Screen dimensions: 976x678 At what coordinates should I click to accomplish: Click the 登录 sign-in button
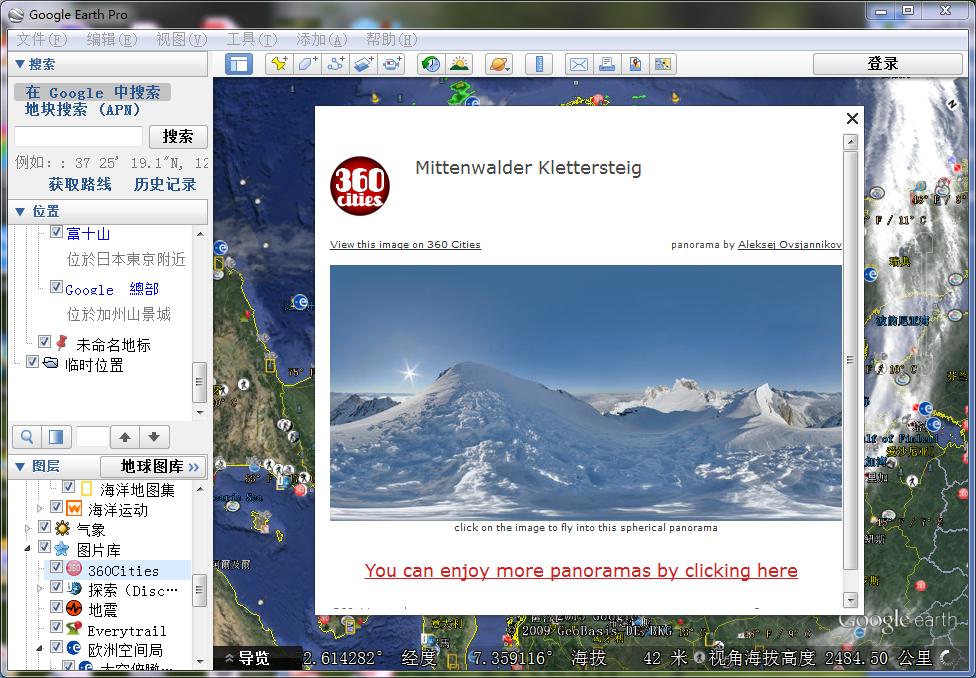tap(888, 64)
